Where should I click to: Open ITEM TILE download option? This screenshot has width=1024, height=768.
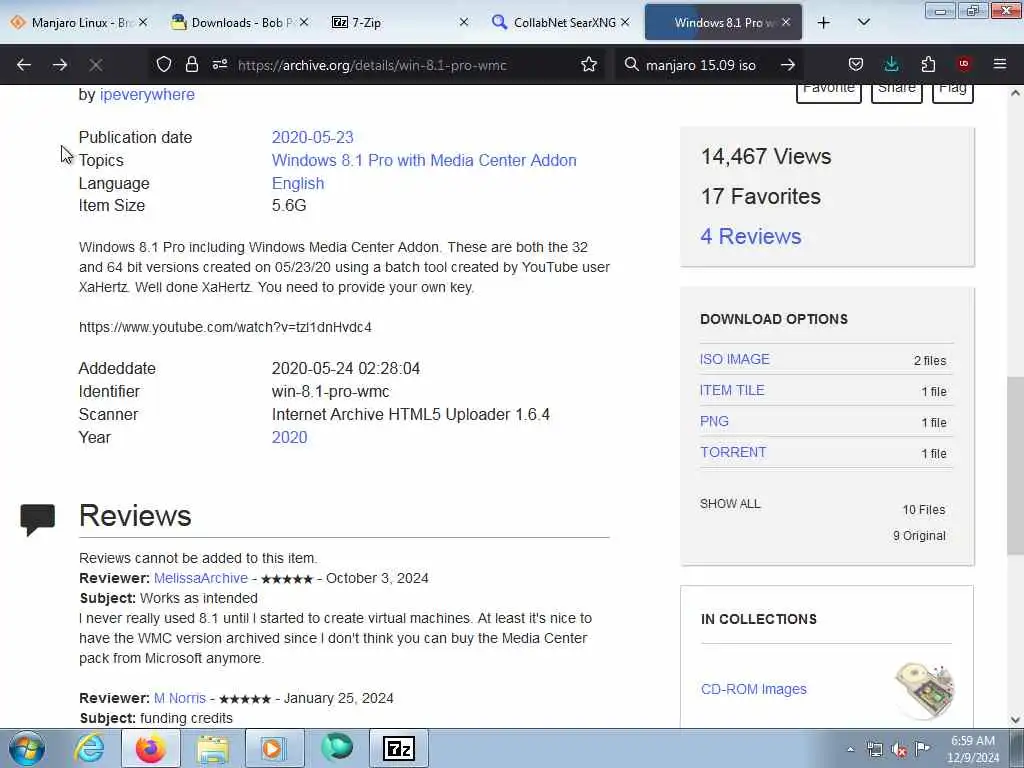click(732, 391)
